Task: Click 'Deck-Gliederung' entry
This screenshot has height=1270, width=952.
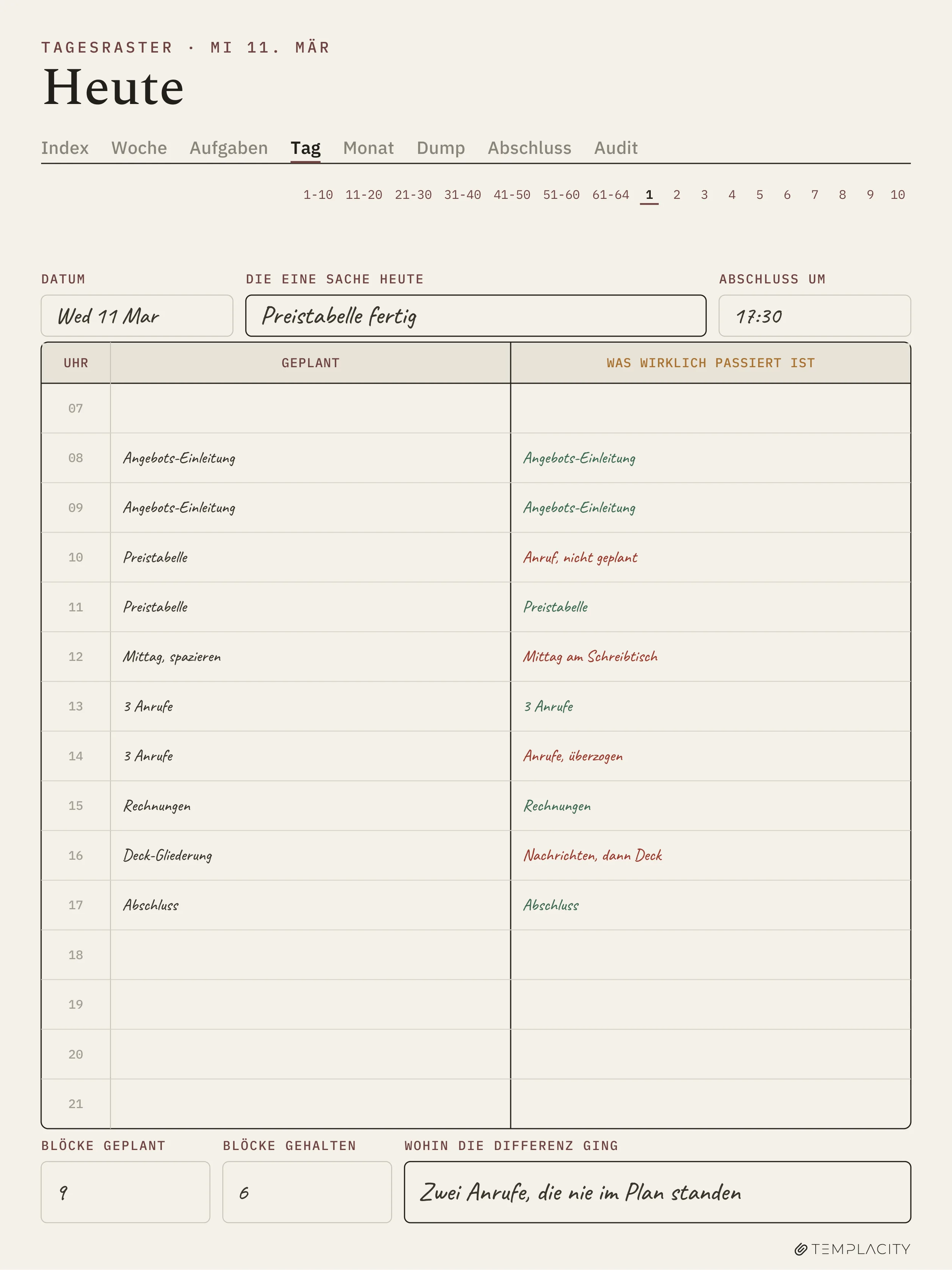Action: [168, 856]
